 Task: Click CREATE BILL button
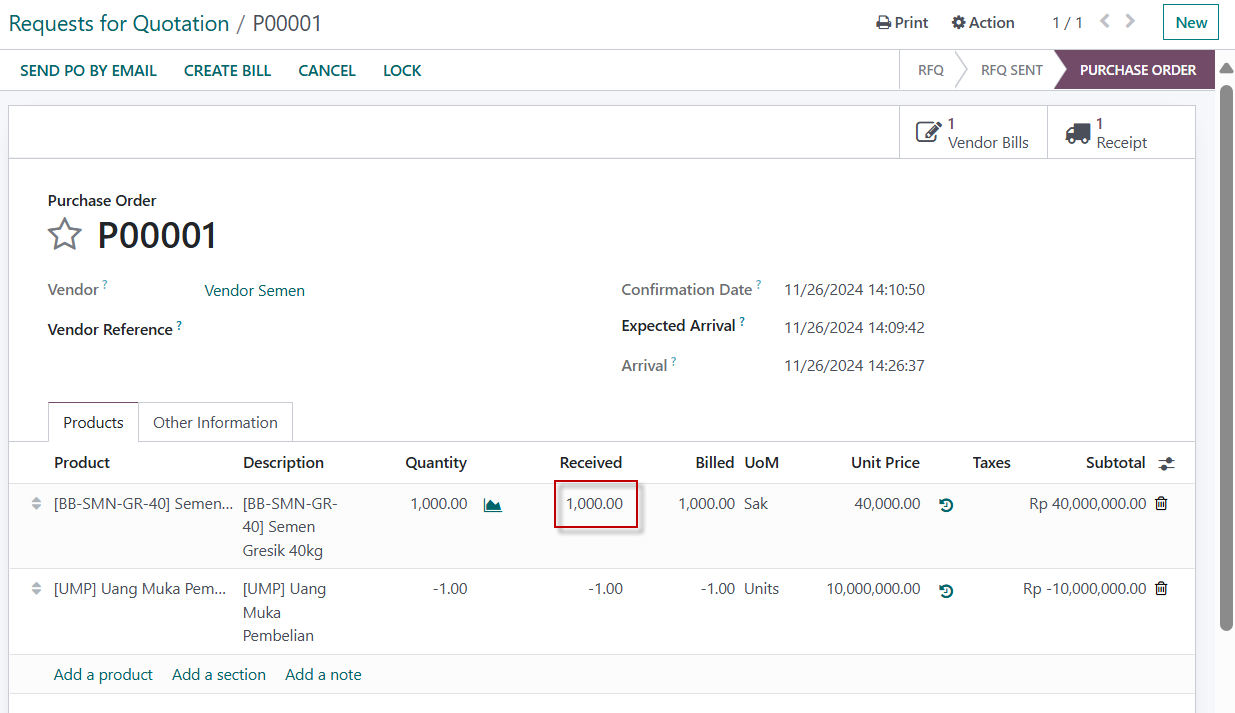pos(227,70)
